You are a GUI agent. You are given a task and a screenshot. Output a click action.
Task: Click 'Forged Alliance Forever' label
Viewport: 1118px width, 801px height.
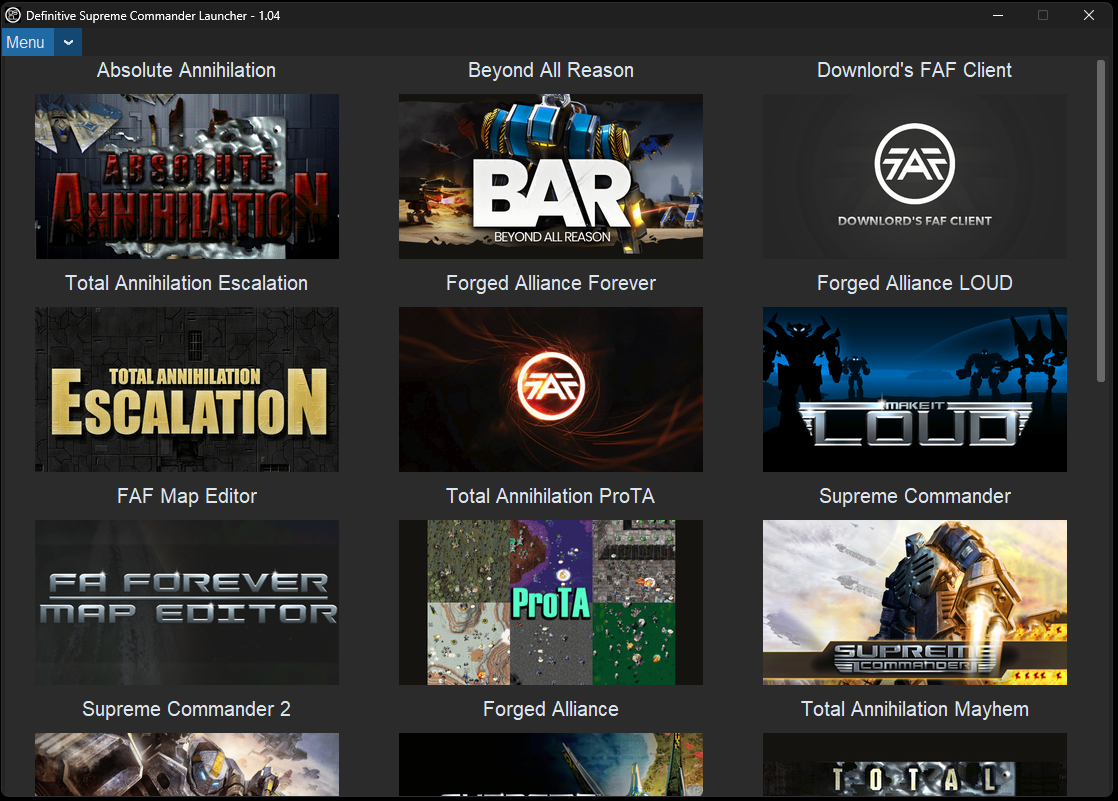[550, 283]
